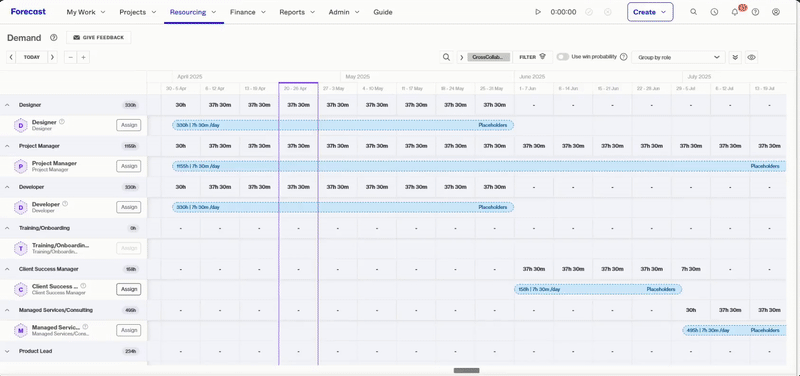Expand the filter chips arrow
Image resolution: width=800 pixels, height=376 pixels.
[x=461, y=57]
